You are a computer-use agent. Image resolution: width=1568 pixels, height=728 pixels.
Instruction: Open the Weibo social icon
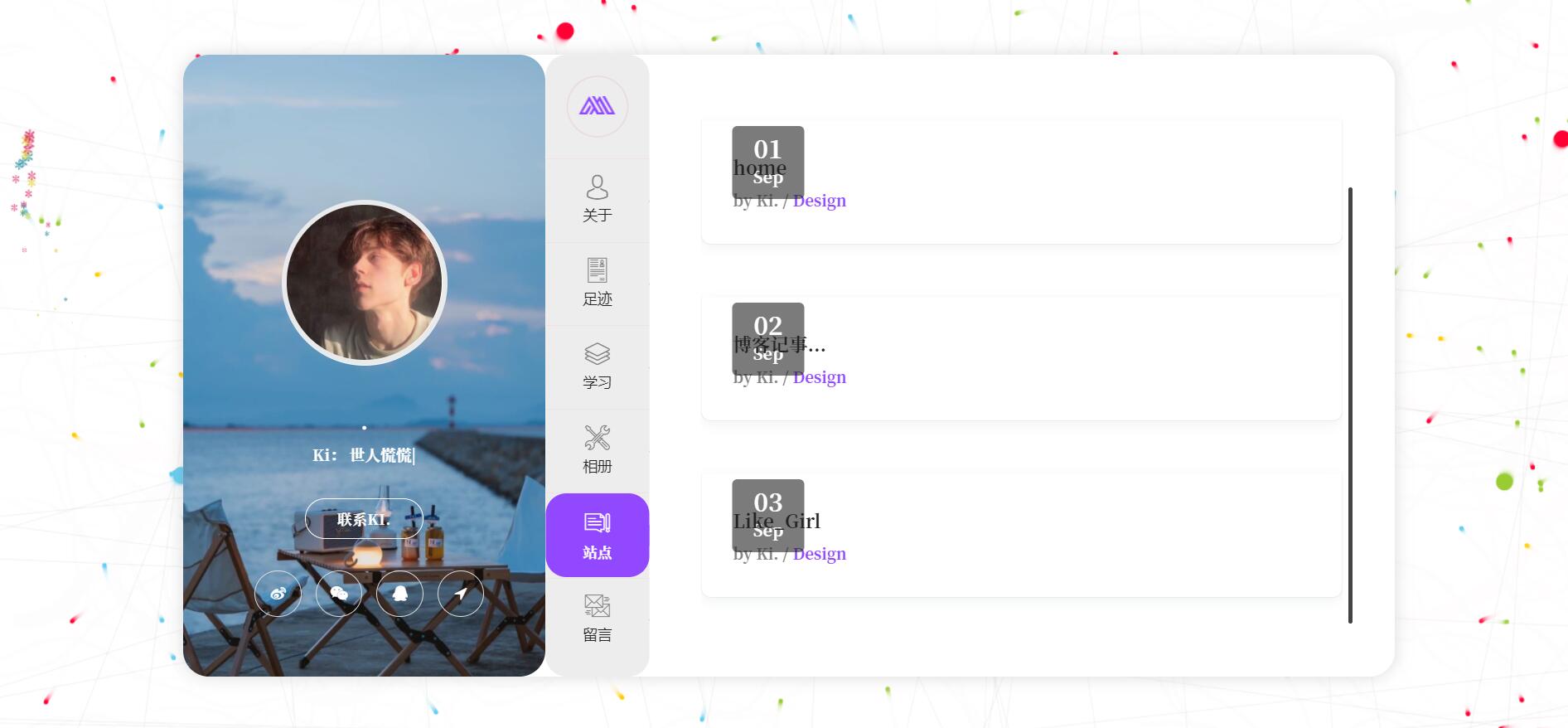(x=278, y=593)
